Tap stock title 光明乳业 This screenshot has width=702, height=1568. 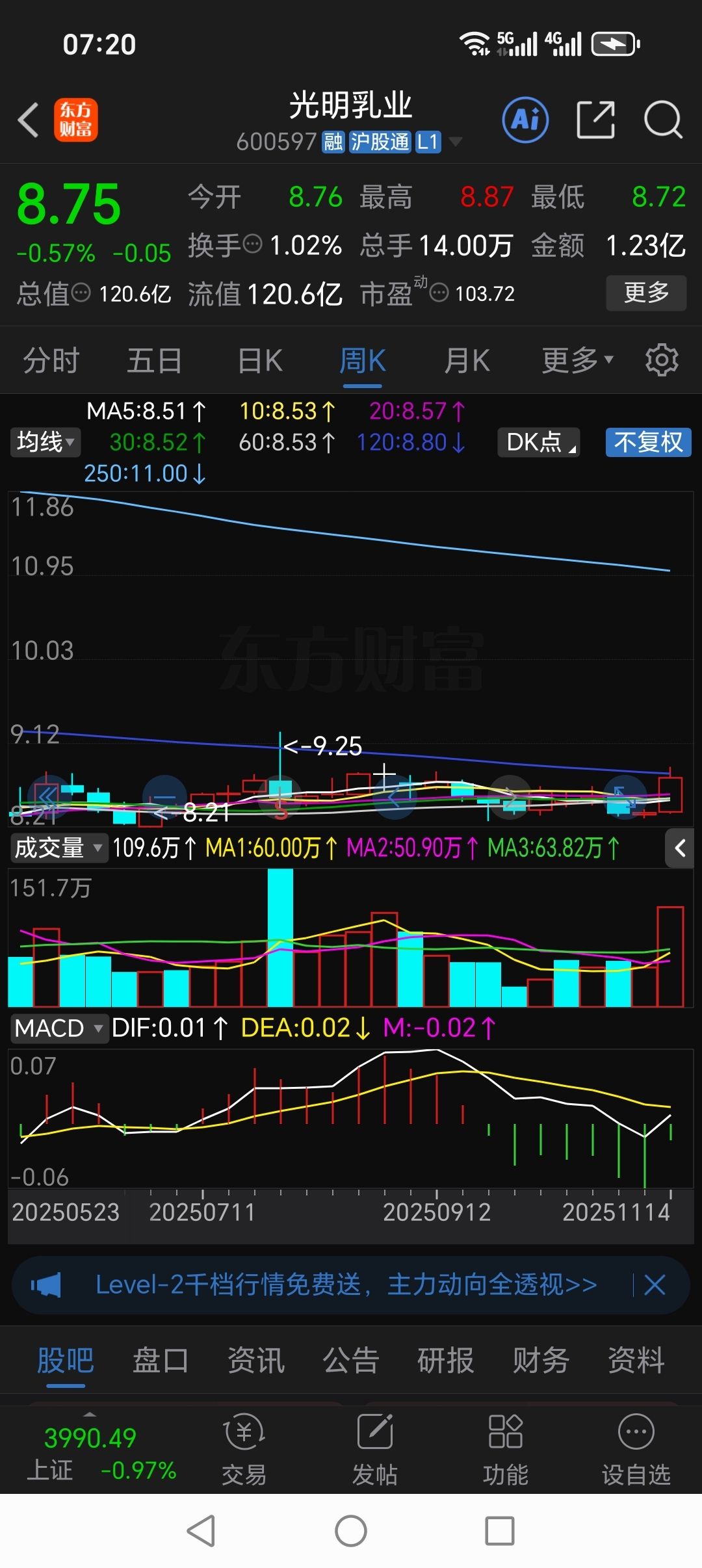click(x=351, y=105)
